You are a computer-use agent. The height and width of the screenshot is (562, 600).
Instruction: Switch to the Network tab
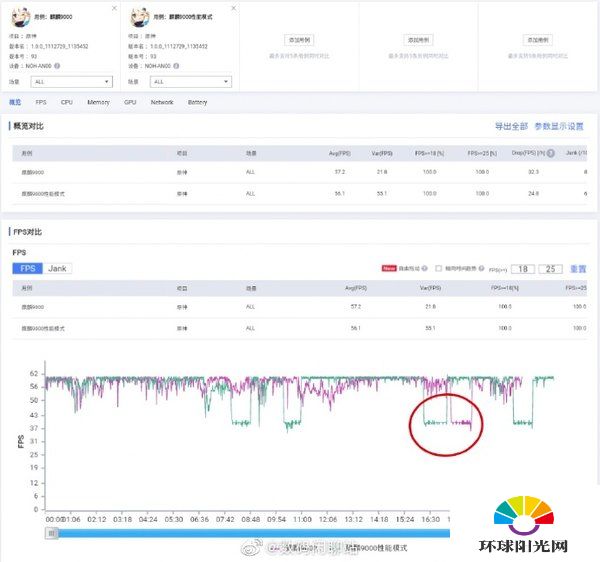click(162, 102)
